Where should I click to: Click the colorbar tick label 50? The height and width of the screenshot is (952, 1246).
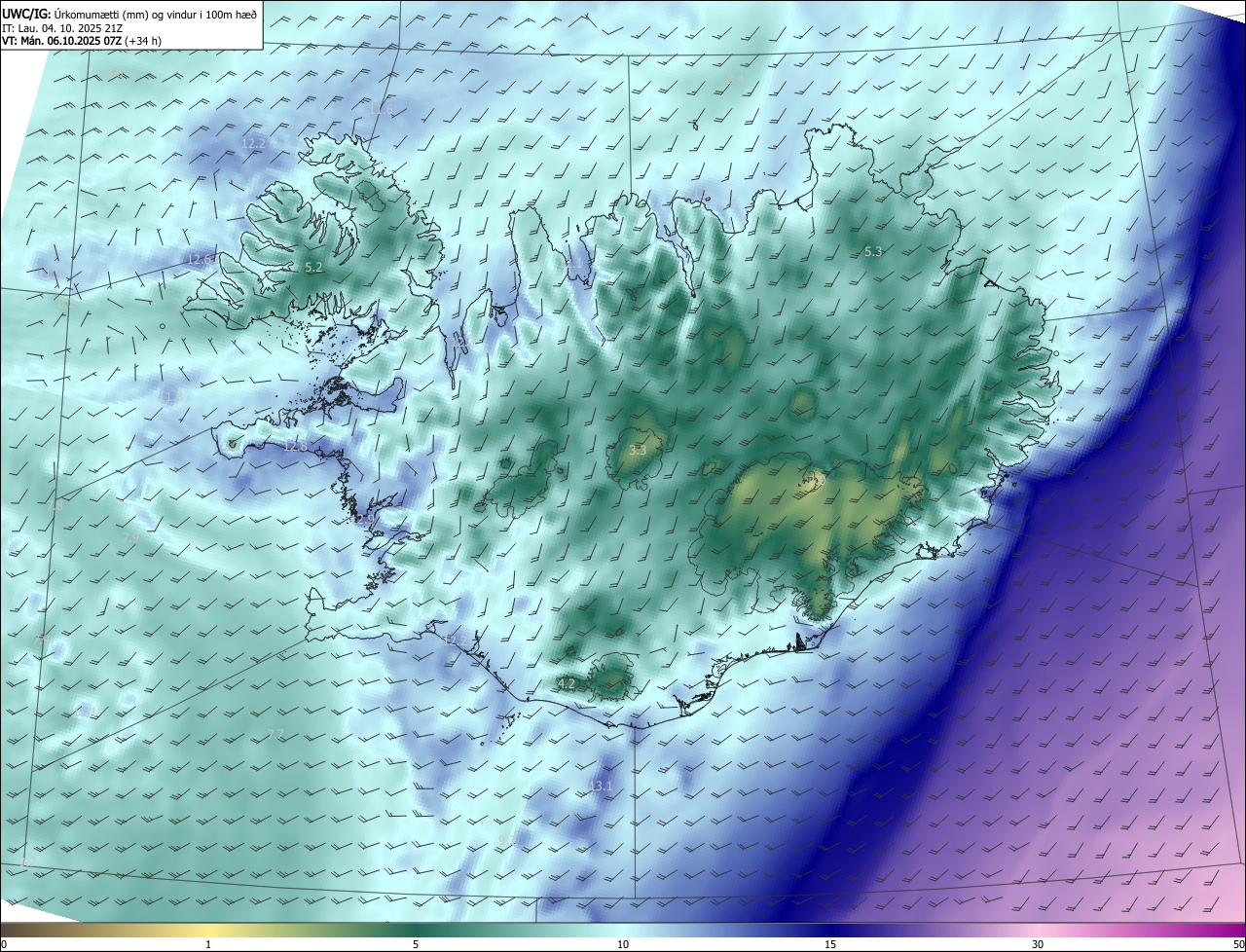[x=1238, y=944]
